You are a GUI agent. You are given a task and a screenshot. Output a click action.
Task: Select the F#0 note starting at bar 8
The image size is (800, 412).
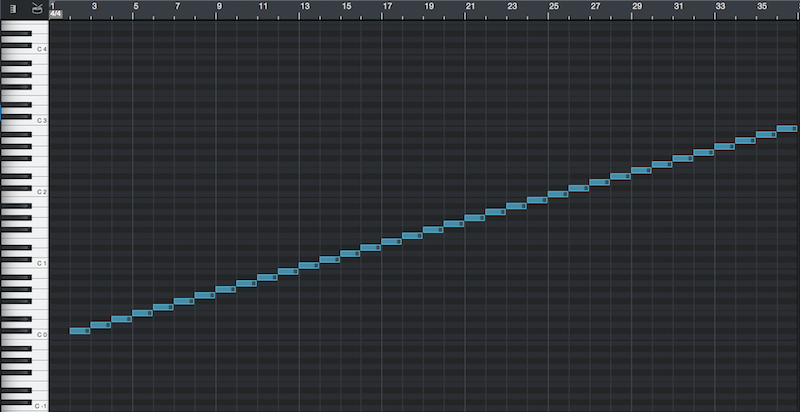click(x=205, y=295)
